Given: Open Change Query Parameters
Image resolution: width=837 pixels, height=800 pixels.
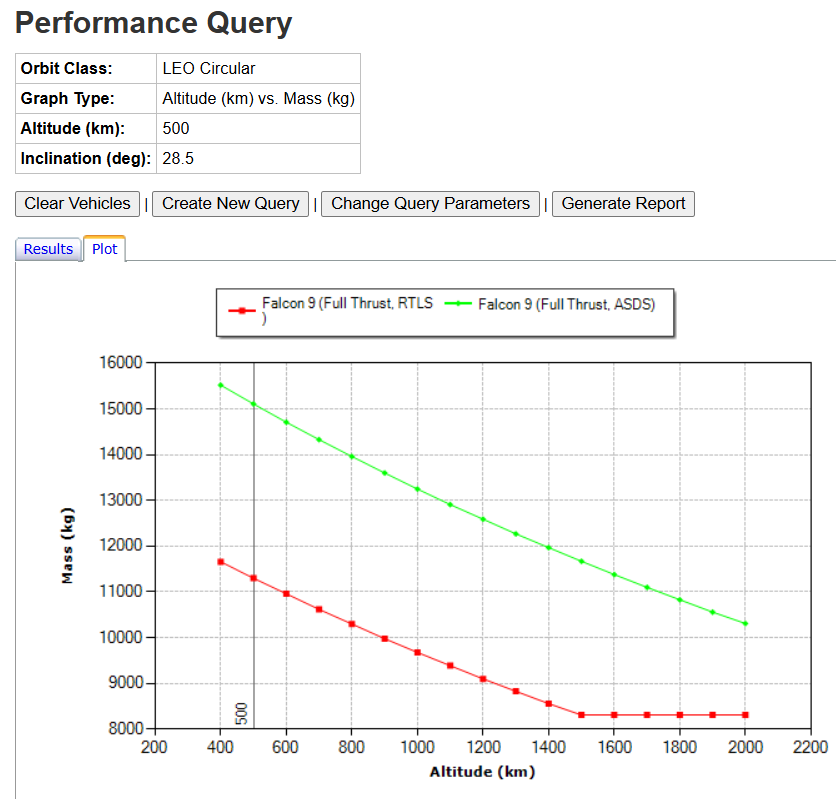Looking at the screenshot, I should tap(430, 204).
